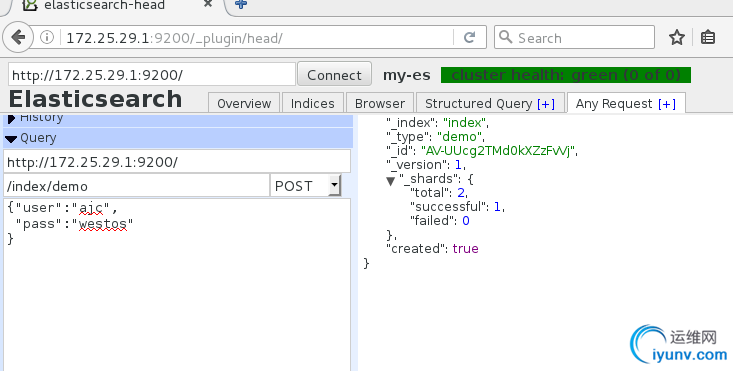The width and height of the screenshot is (733, 371).
Task: Open the bookmarks list icon
Action: point(708,37)
